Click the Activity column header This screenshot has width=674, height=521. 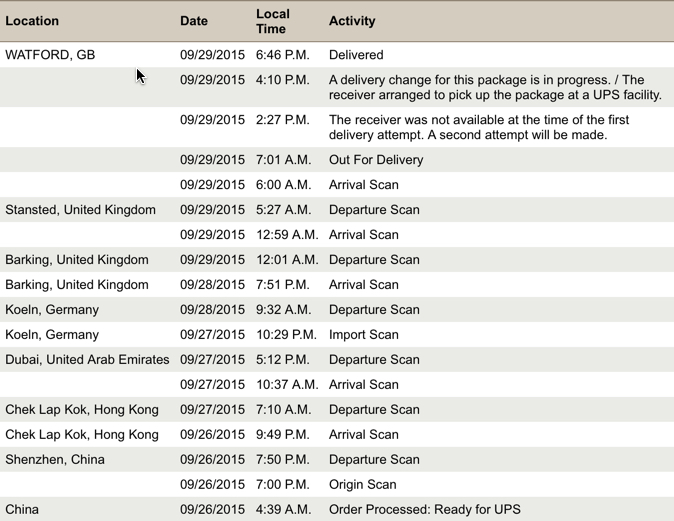pos(352,21)
